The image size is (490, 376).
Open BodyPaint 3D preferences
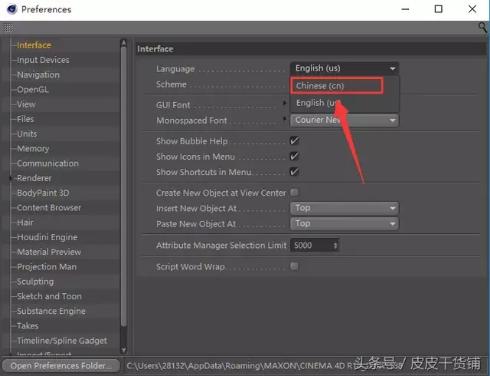pyautogui.click(x=43, y=193)
